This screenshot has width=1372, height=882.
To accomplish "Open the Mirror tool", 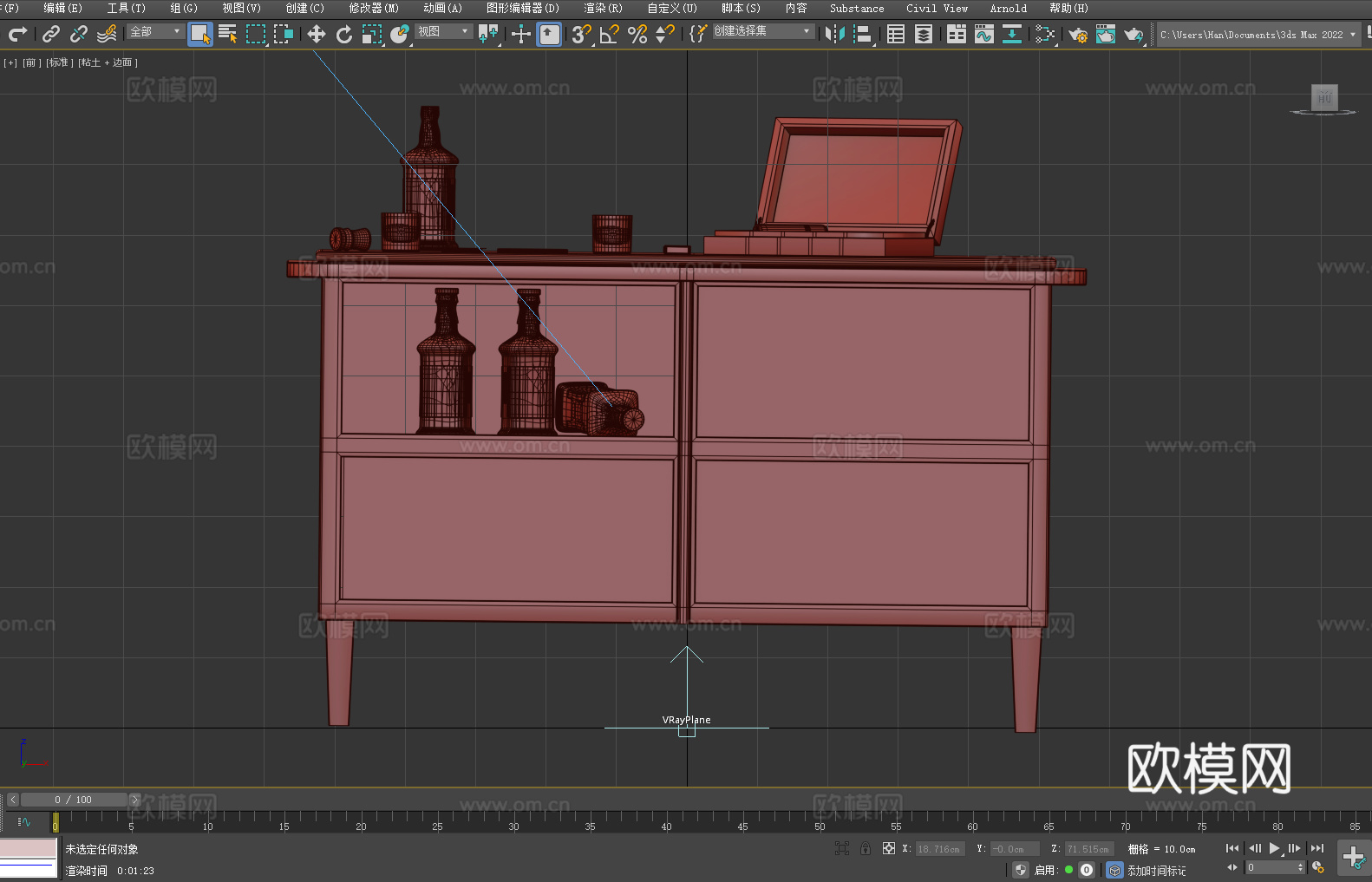I will point(834,34).
